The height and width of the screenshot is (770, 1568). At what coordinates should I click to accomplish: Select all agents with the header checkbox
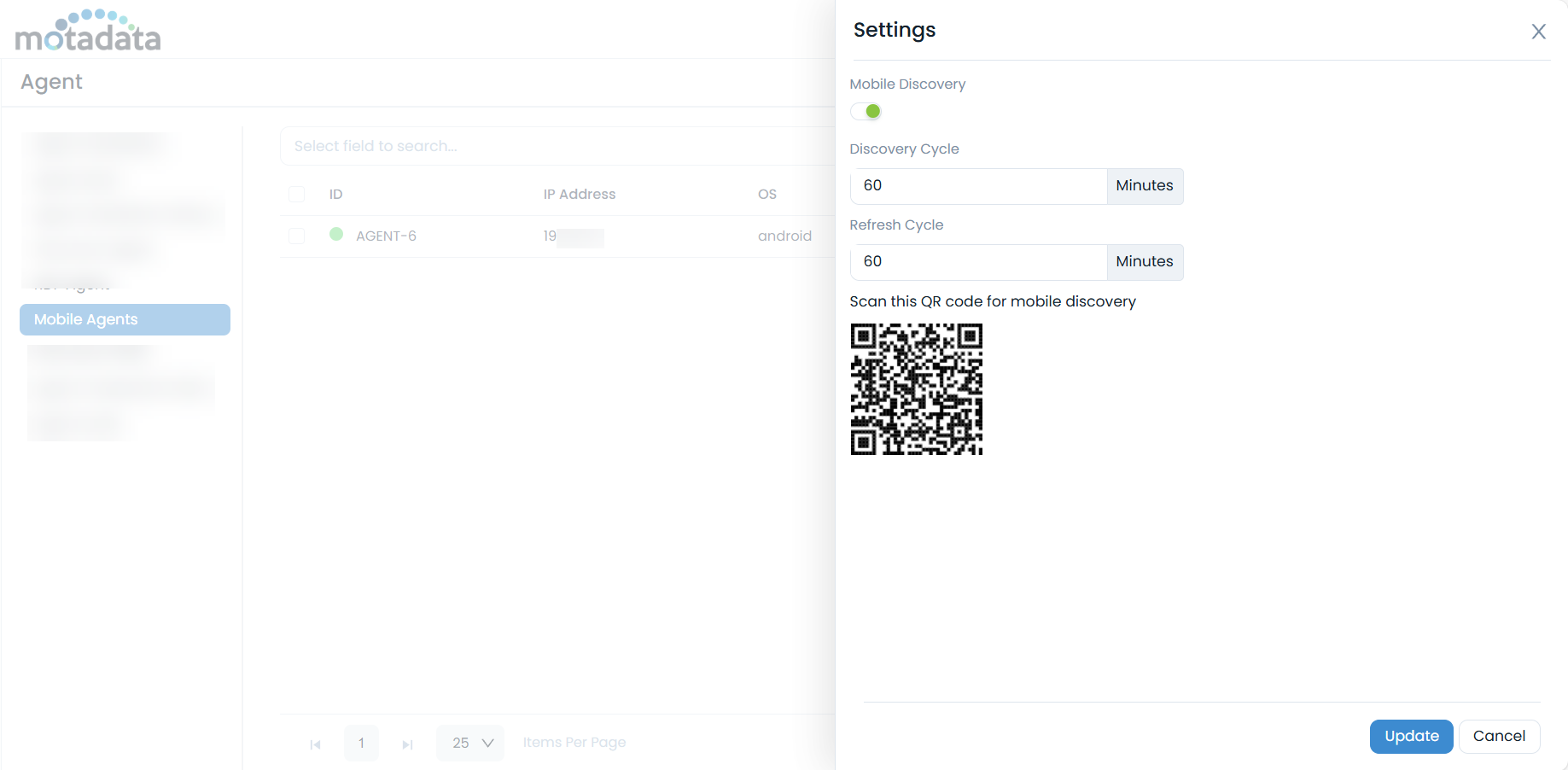point(296,194)
